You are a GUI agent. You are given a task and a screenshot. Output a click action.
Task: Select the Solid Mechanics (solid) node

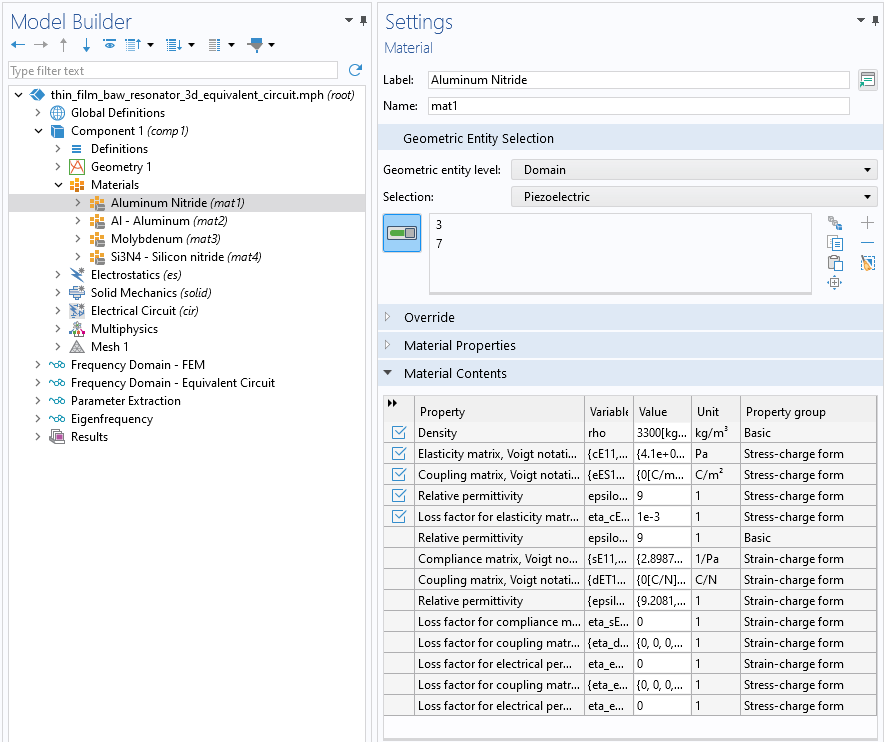coord(151,293)
